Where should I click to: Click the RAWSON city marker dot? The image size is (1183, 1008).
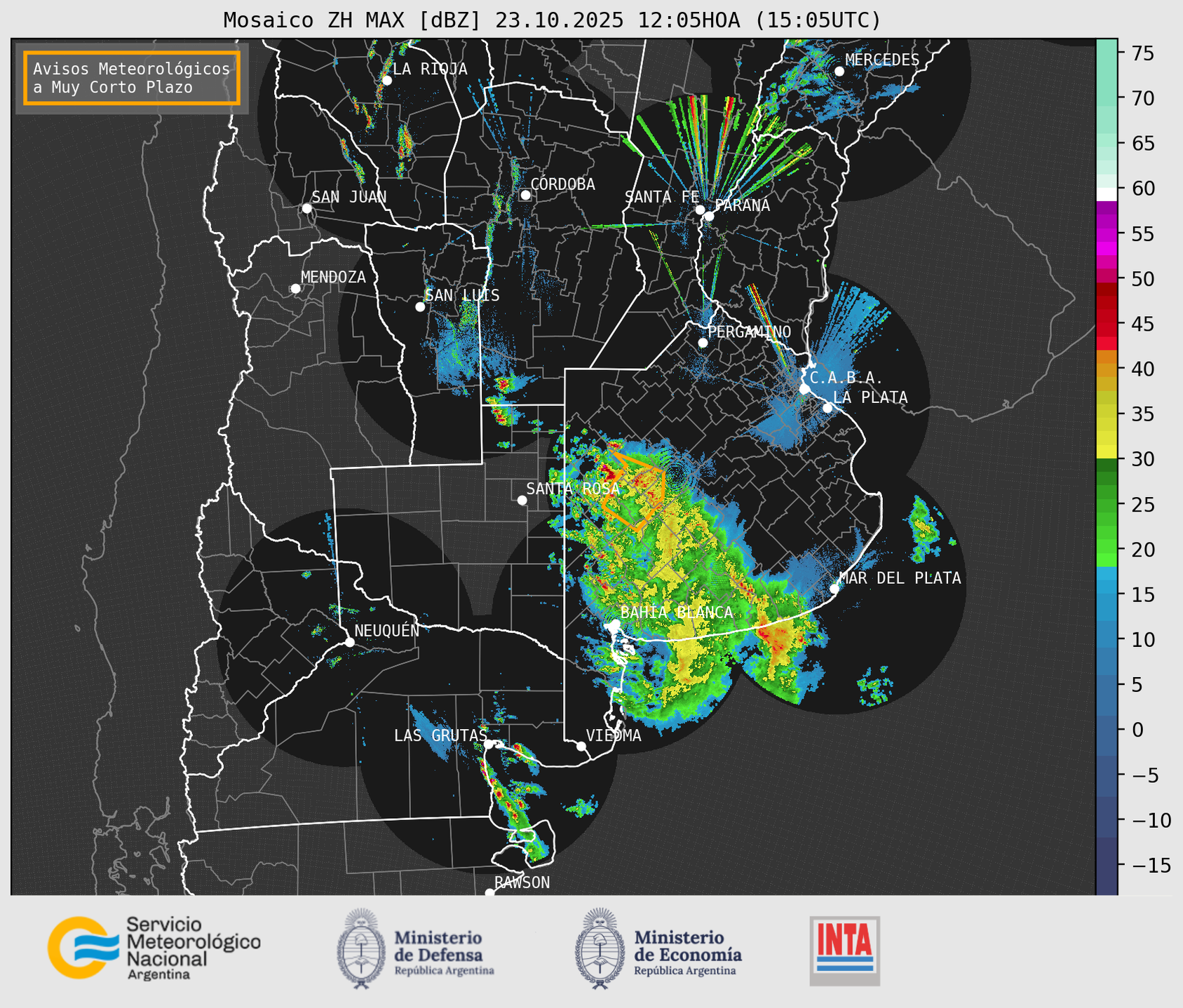pyautogui.click(x=489, y=892)
